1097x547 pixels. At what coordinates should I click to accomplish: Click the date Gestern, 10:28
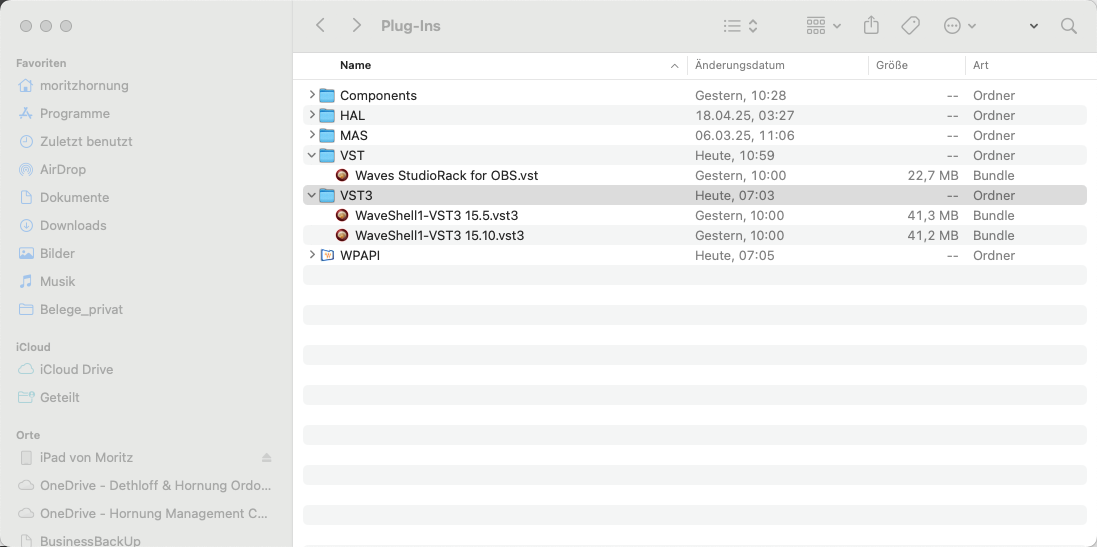(x=740, y=95)
